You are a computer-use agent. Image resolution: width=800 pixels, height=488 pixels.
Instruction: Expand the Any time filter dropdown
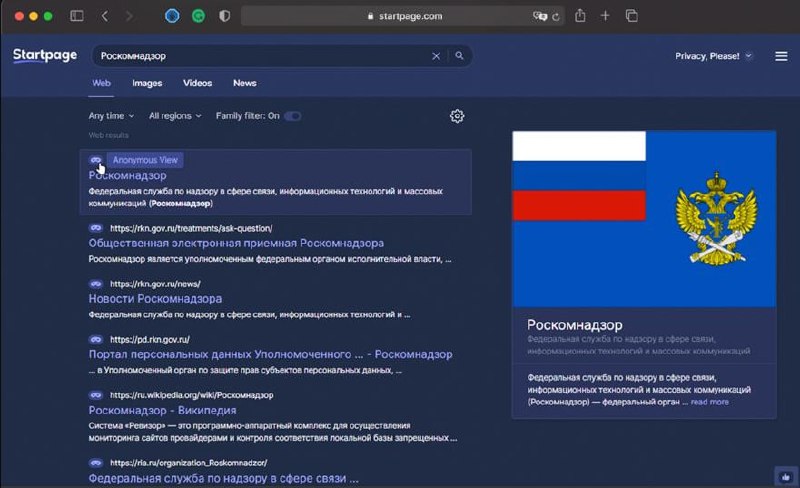coord(111,116)
